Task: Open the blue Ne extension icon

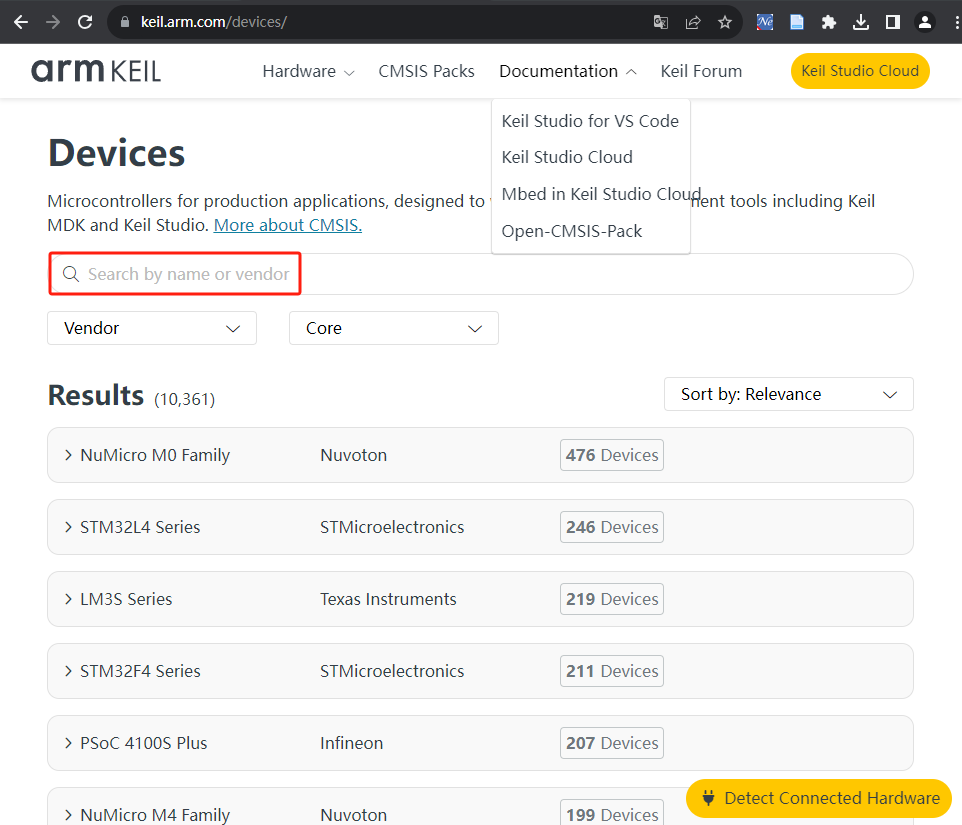Action: pyautogui.click(x=764, y=23)
